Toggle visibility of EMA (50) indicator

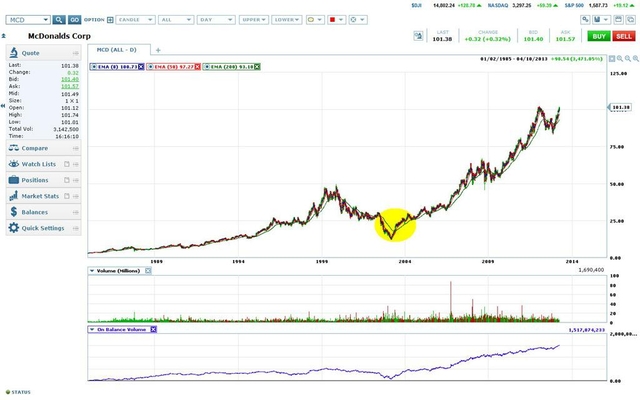[150, 67]
